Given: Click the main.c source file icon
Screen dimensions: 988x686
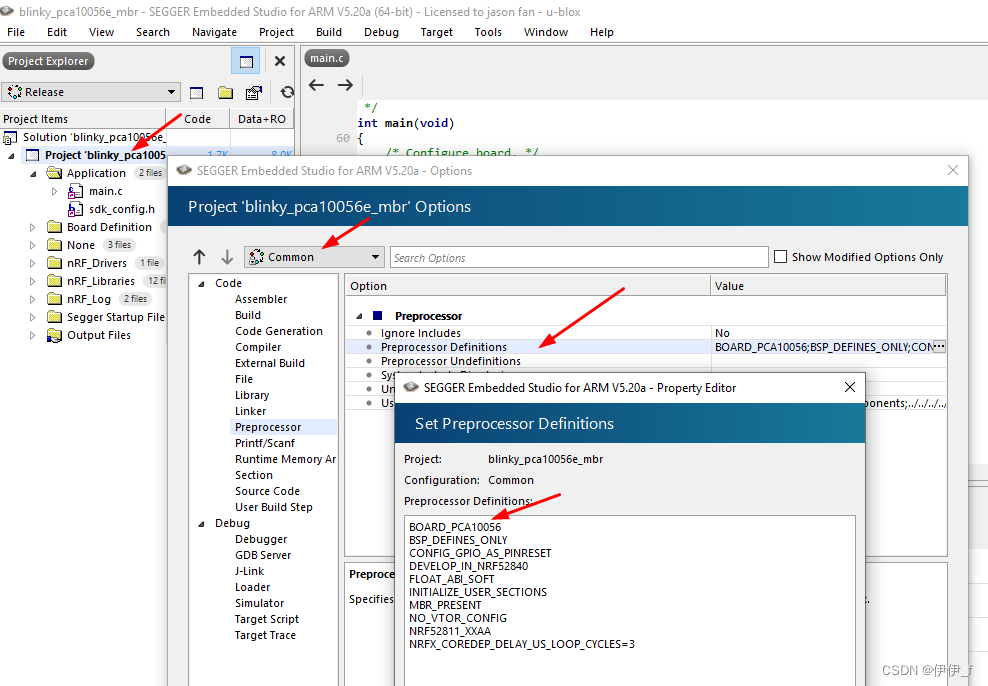Looking at the screenshot, I should coord(75,191).
